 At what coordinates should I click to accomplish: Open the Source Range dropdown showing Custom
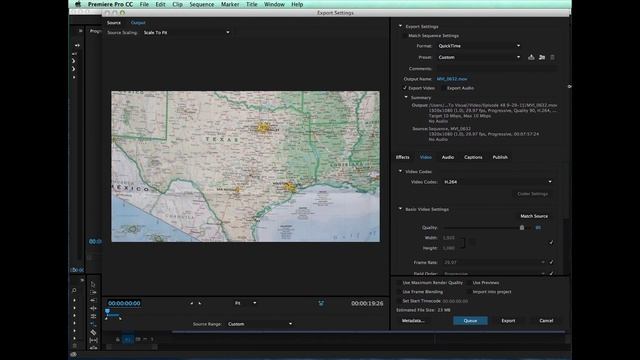click(x=260, y=324)
